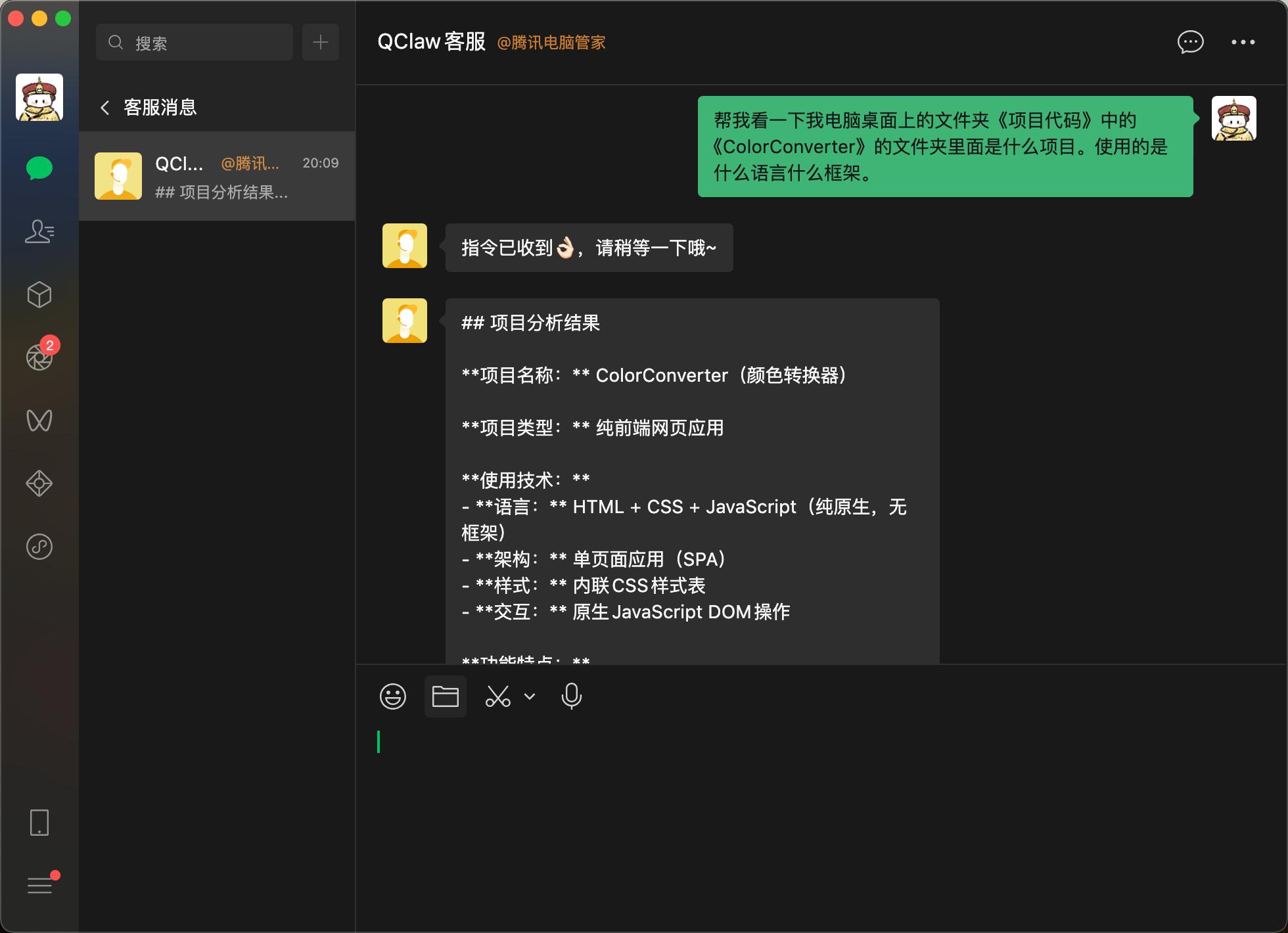Screen dimensions: 1288x933
Task: Open Moments with notification badge
Action: point(39,357)
